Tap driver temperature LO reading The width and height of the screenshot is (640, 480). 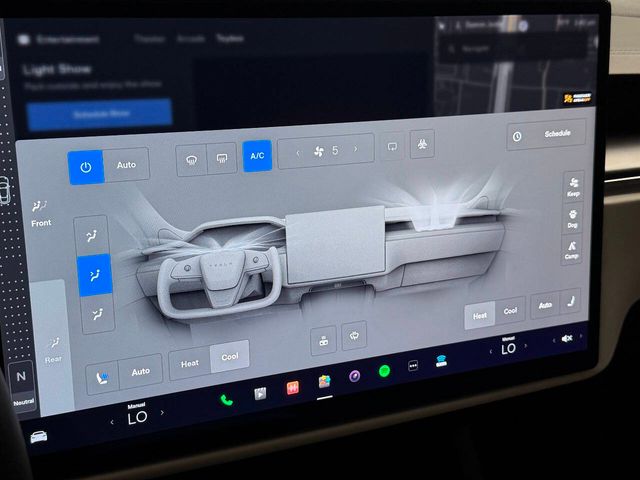(x=137, y=418)
